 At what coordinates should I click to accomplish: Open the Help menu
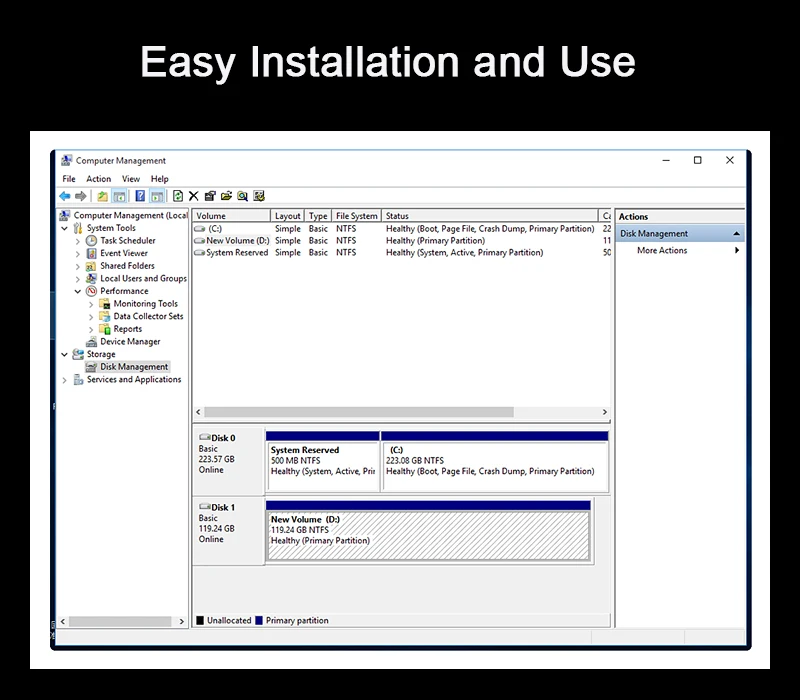160,179
